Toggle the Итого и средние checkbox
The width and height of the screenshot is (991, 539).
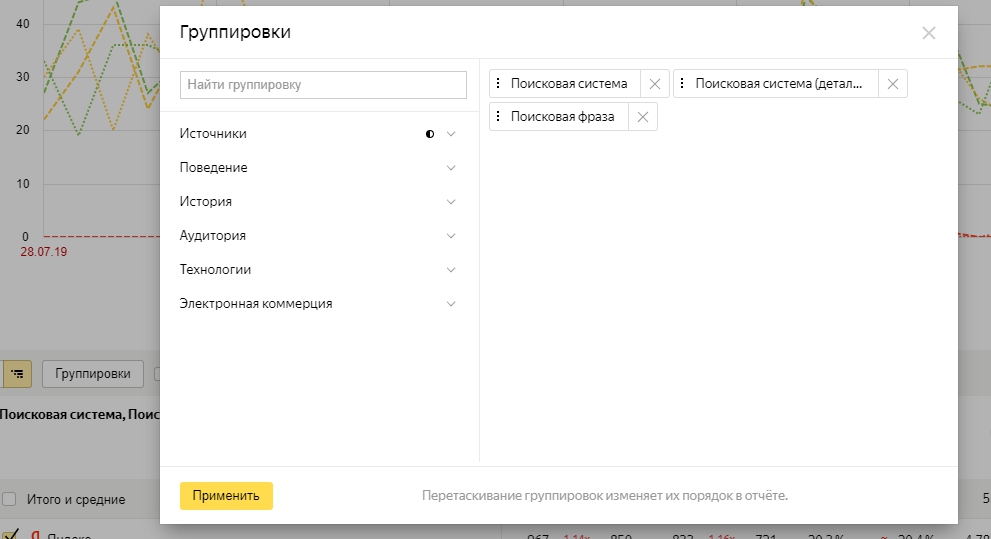coord(9,499)
